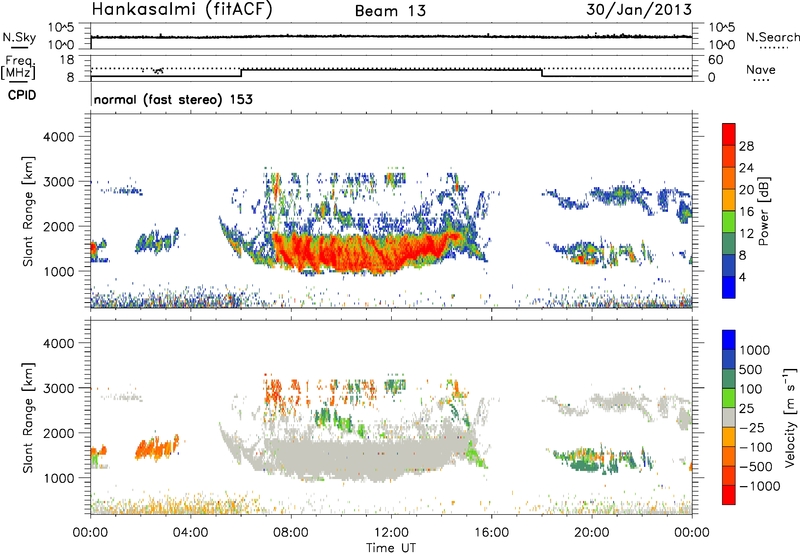Click the left '10^5' noise axis tick label
Viewport: 800px width, 554px height.
62,28
